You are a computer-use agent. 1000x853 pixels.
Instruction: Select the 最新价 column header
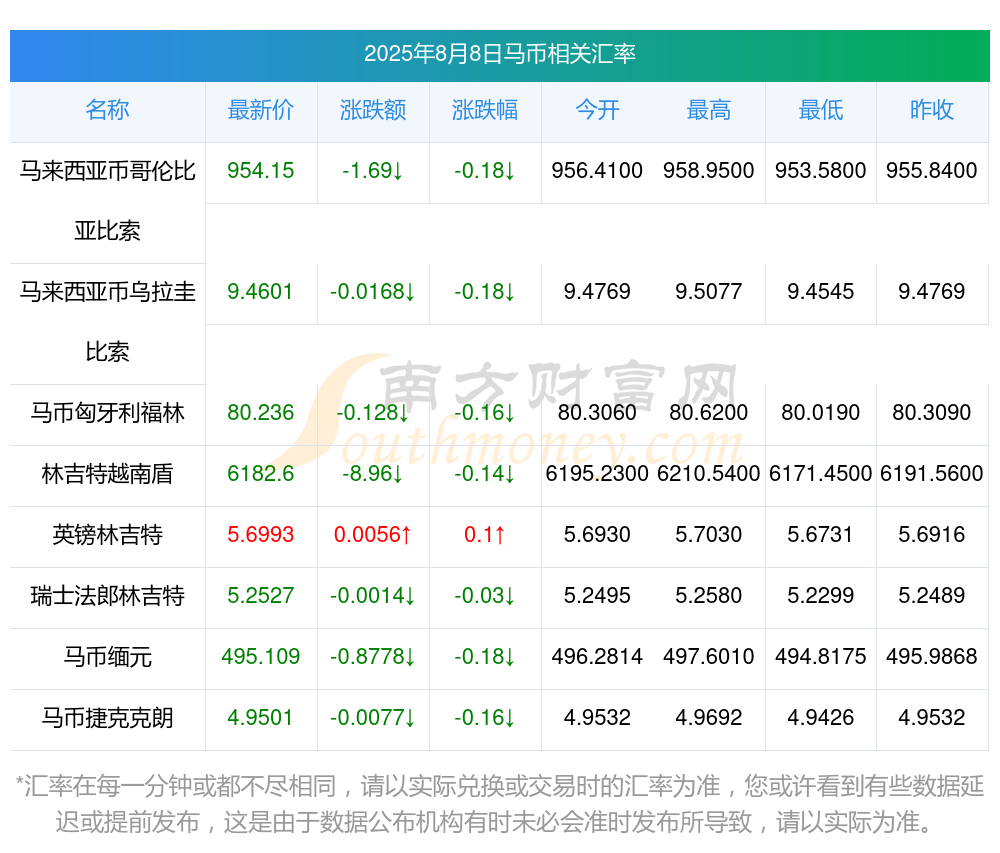[260, 110]
